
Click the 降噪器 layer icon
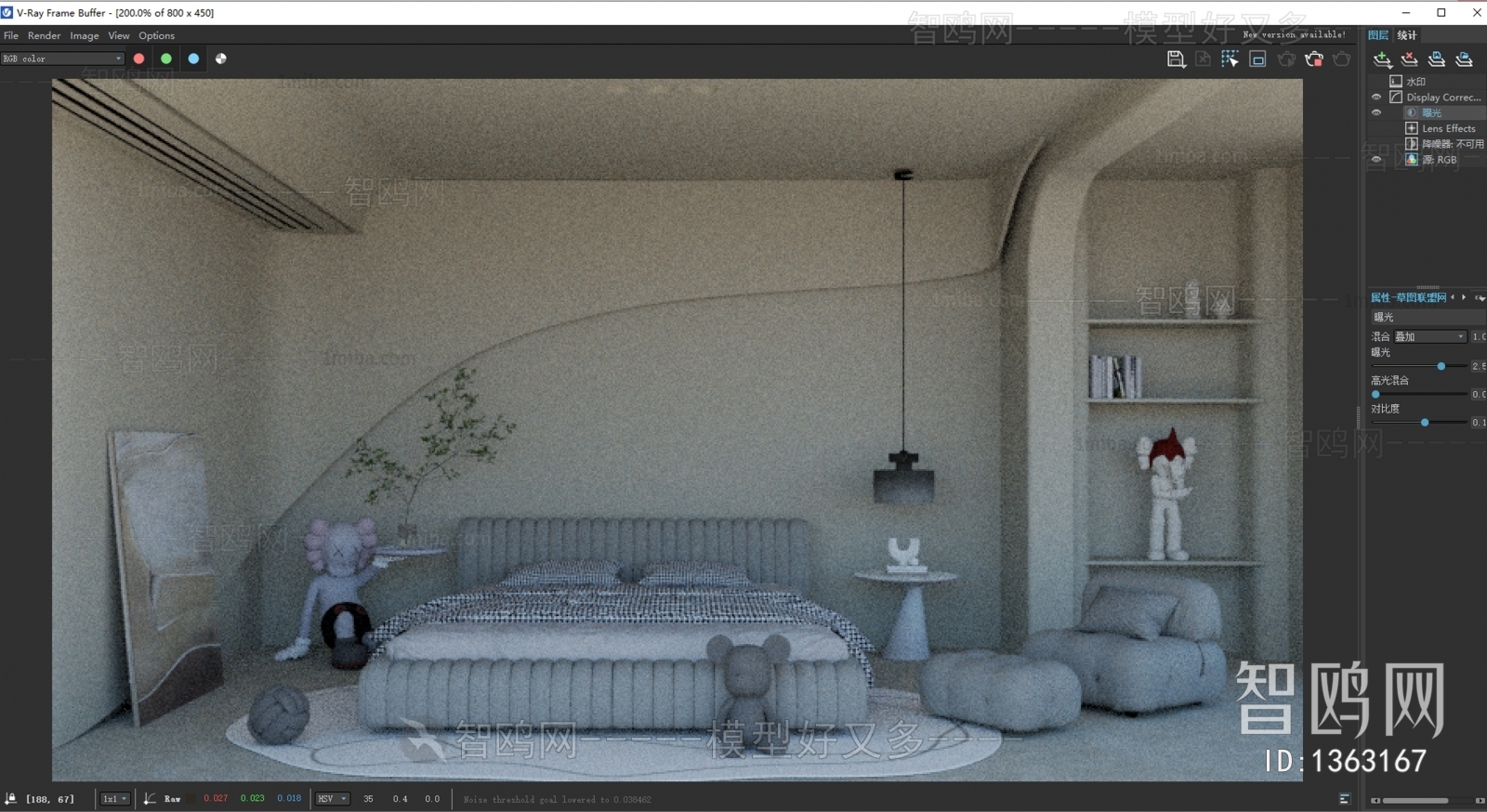pyautogui.click(x=1412, y=144)
